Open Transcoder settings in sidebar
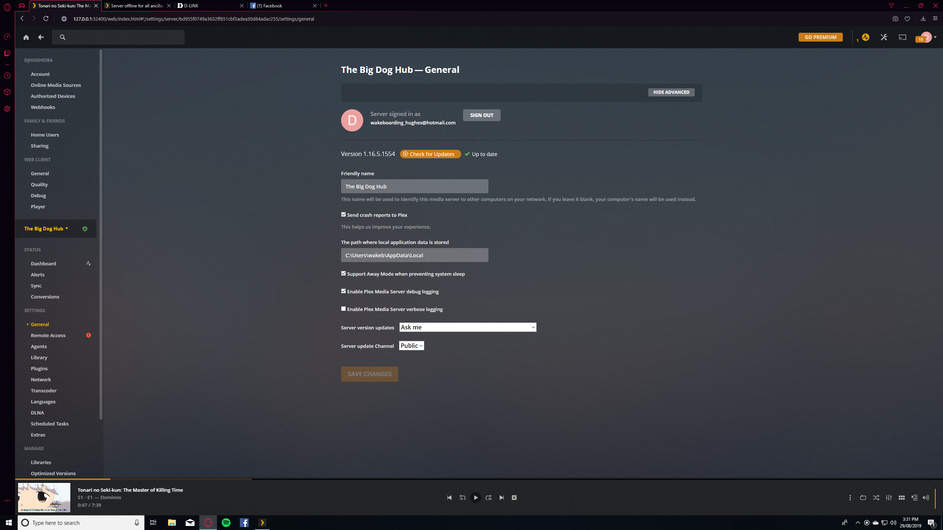943x530 pixels. 43,390
